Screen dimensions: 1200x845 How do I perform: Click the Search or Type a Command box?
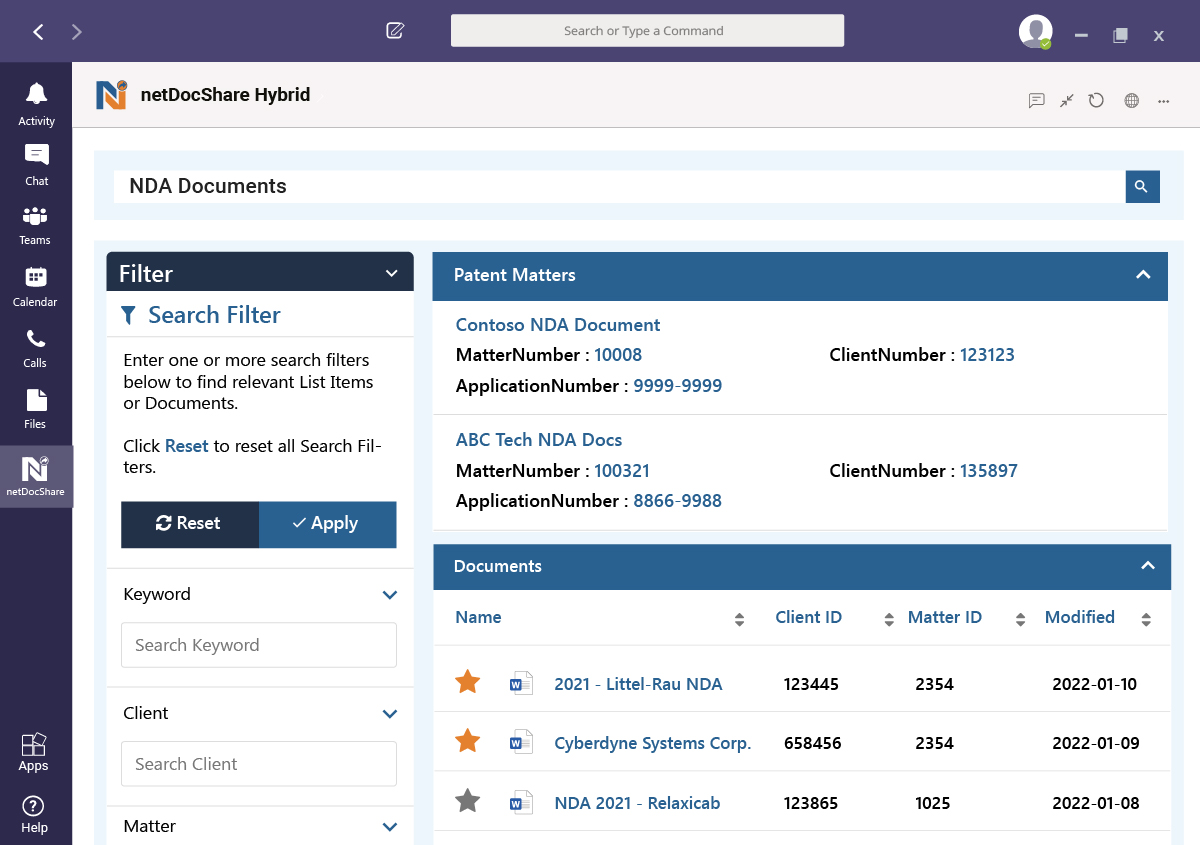click(647, 31)
